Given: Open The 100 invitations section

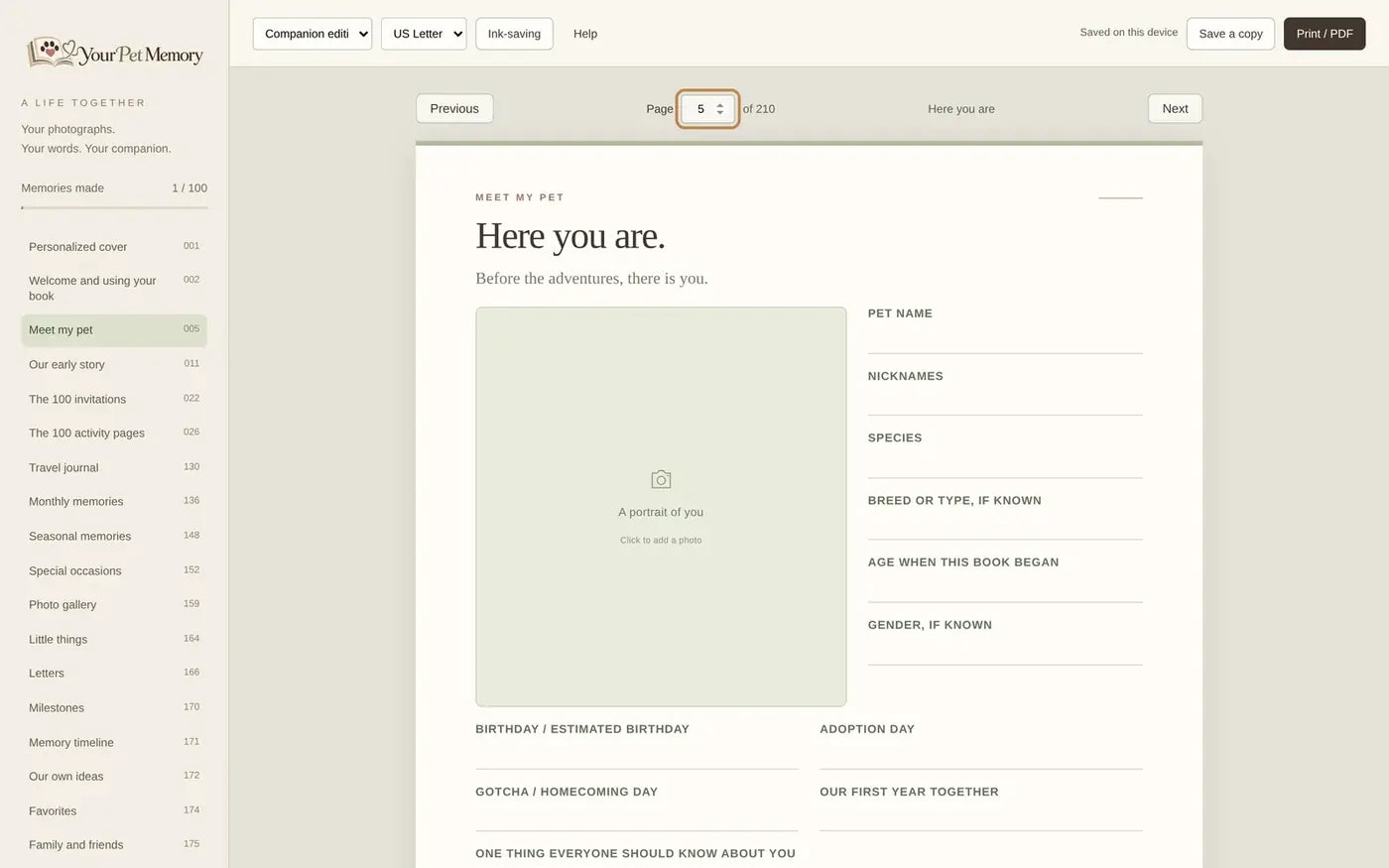Looking at the screenshot, I should [x=114, y=399].
